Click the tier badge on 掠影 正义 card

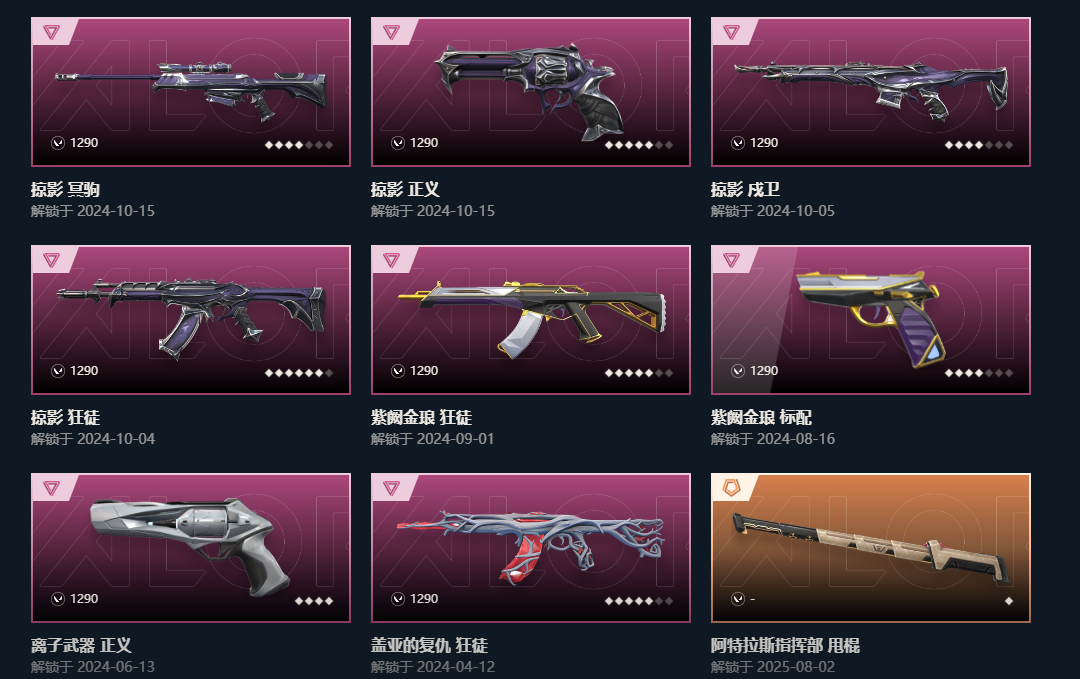(x=391, y=32)
